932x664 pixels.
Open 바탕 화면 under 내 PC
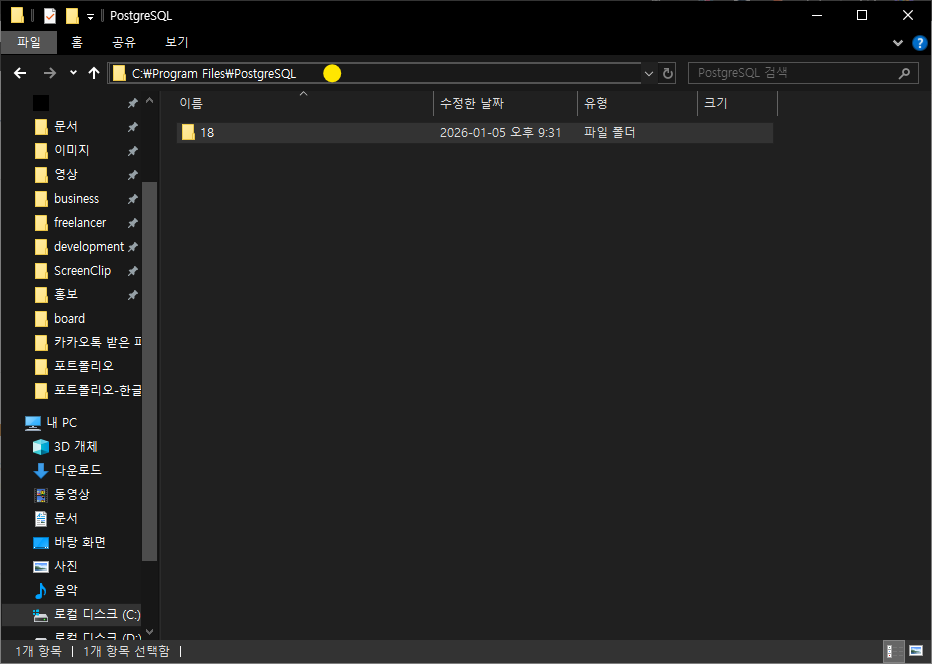(x=80, y=542)
